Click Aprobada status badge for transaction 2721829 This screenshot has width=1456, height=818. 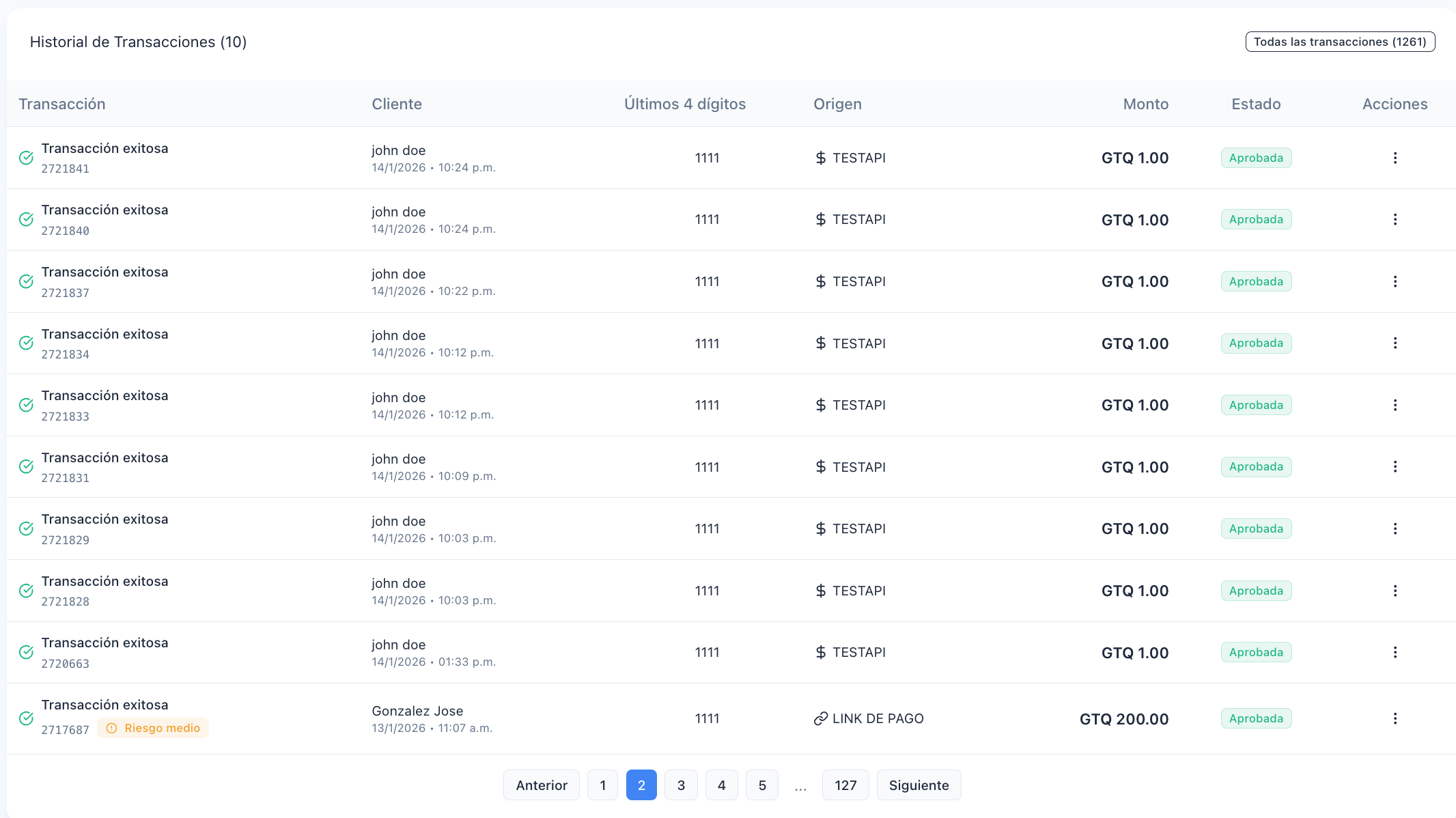pos(1256,528)
